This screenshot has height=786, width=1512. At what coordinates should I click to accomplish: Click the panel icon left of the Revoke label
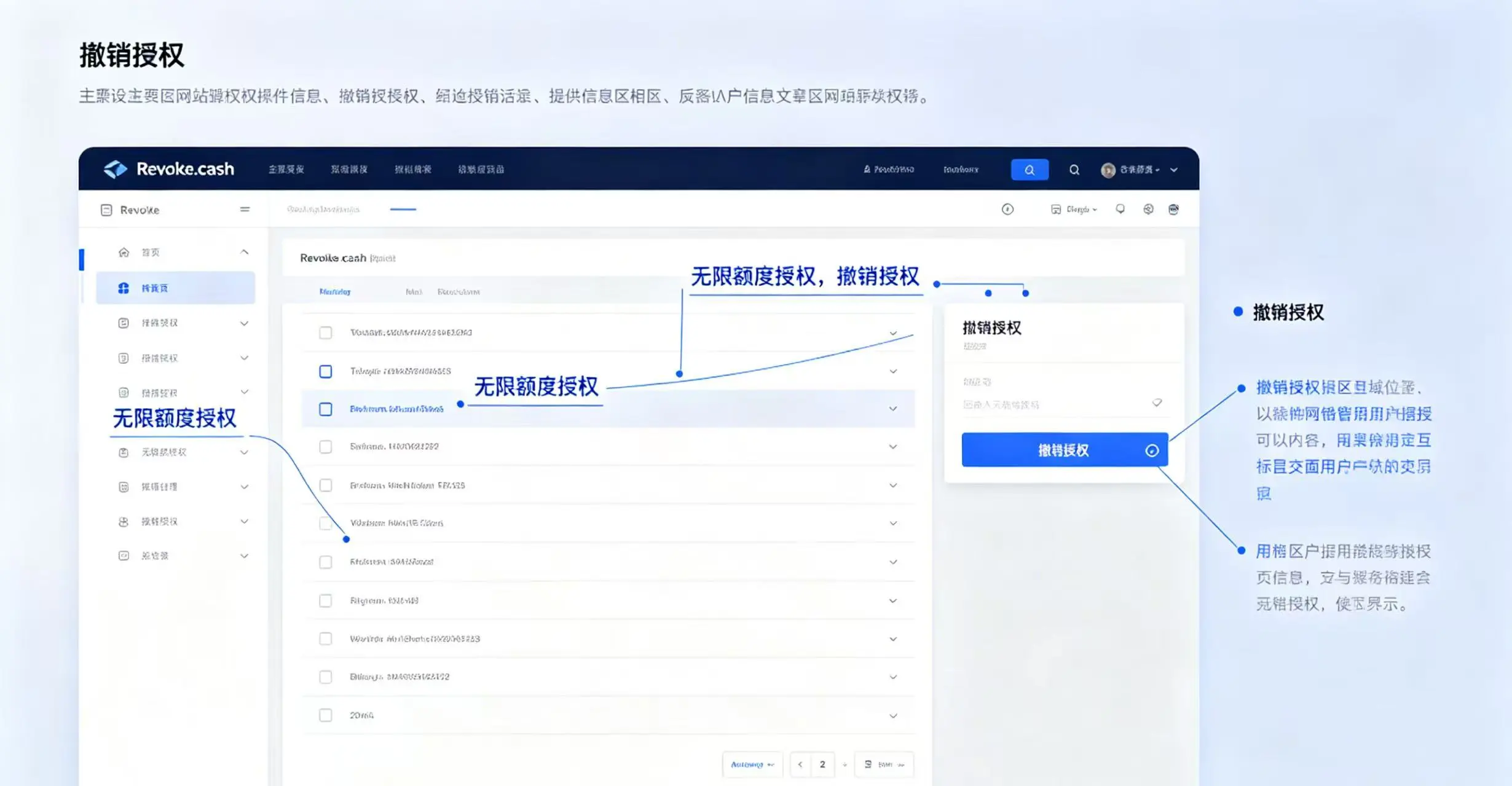coord(106,210)
